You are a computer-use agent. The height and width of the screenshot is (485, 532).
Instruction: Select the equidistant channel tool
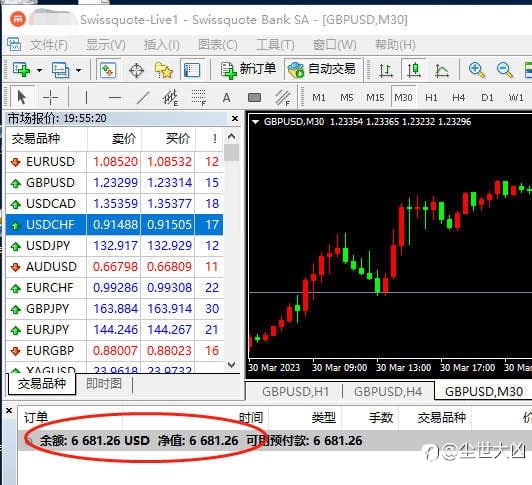tap(170, 98)
